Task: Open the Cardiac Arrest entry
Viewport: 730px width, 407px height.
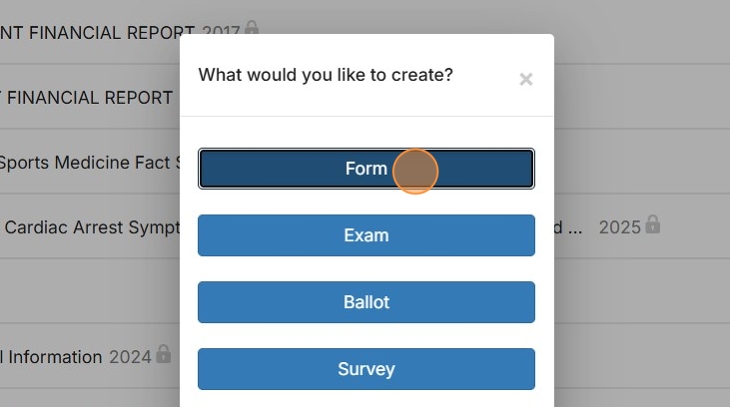Action: click(92, 227)
